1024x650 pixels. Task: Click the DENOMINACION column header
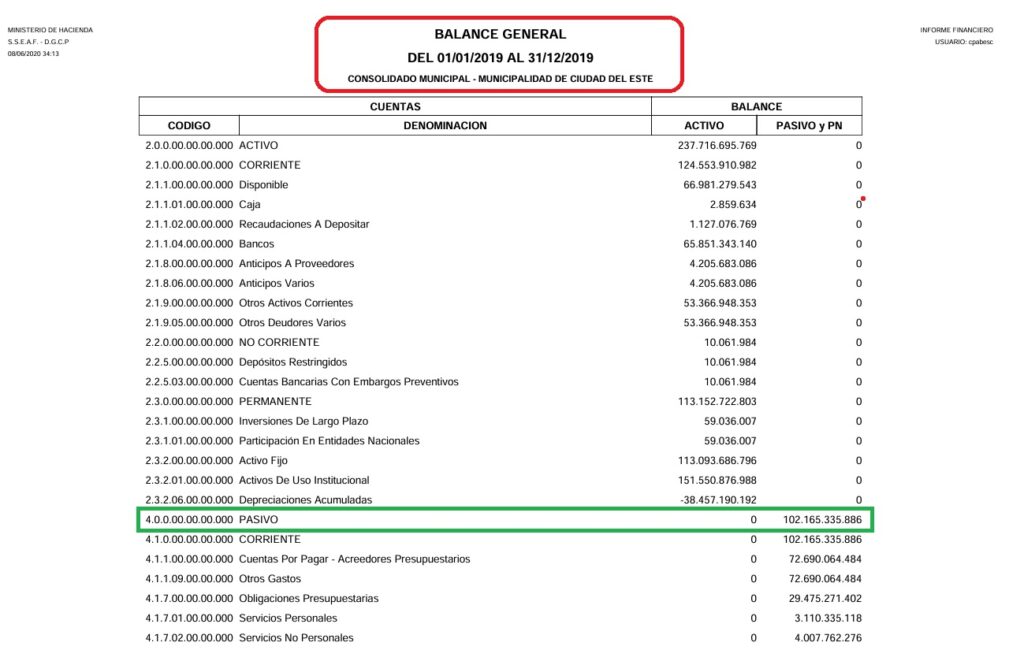445,125
